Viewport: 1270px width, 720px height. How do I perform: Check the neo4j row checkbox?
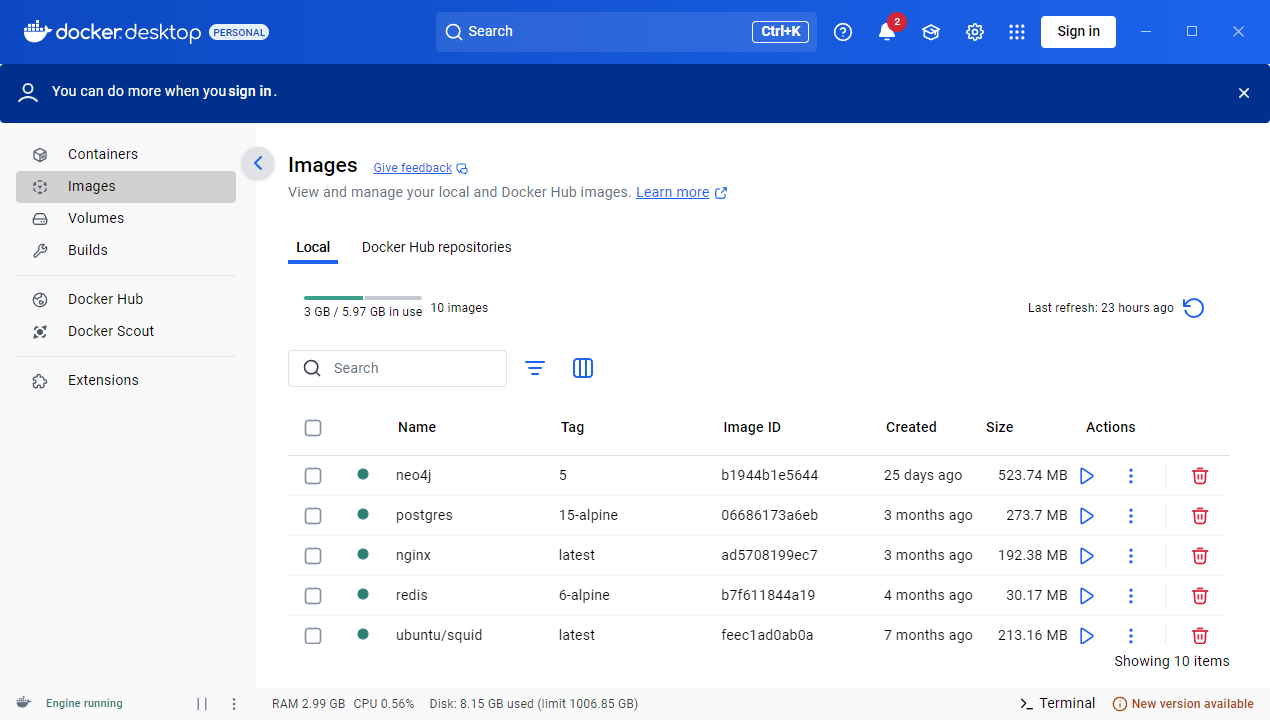click(x=313, y=476)
